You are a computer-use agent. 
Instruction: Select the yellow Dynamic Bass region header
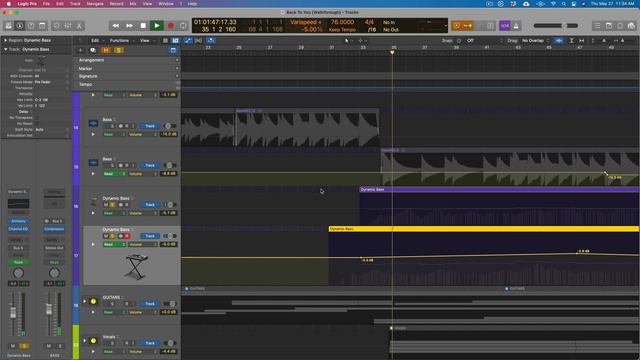pyautogui.click(x=484, y=229)
